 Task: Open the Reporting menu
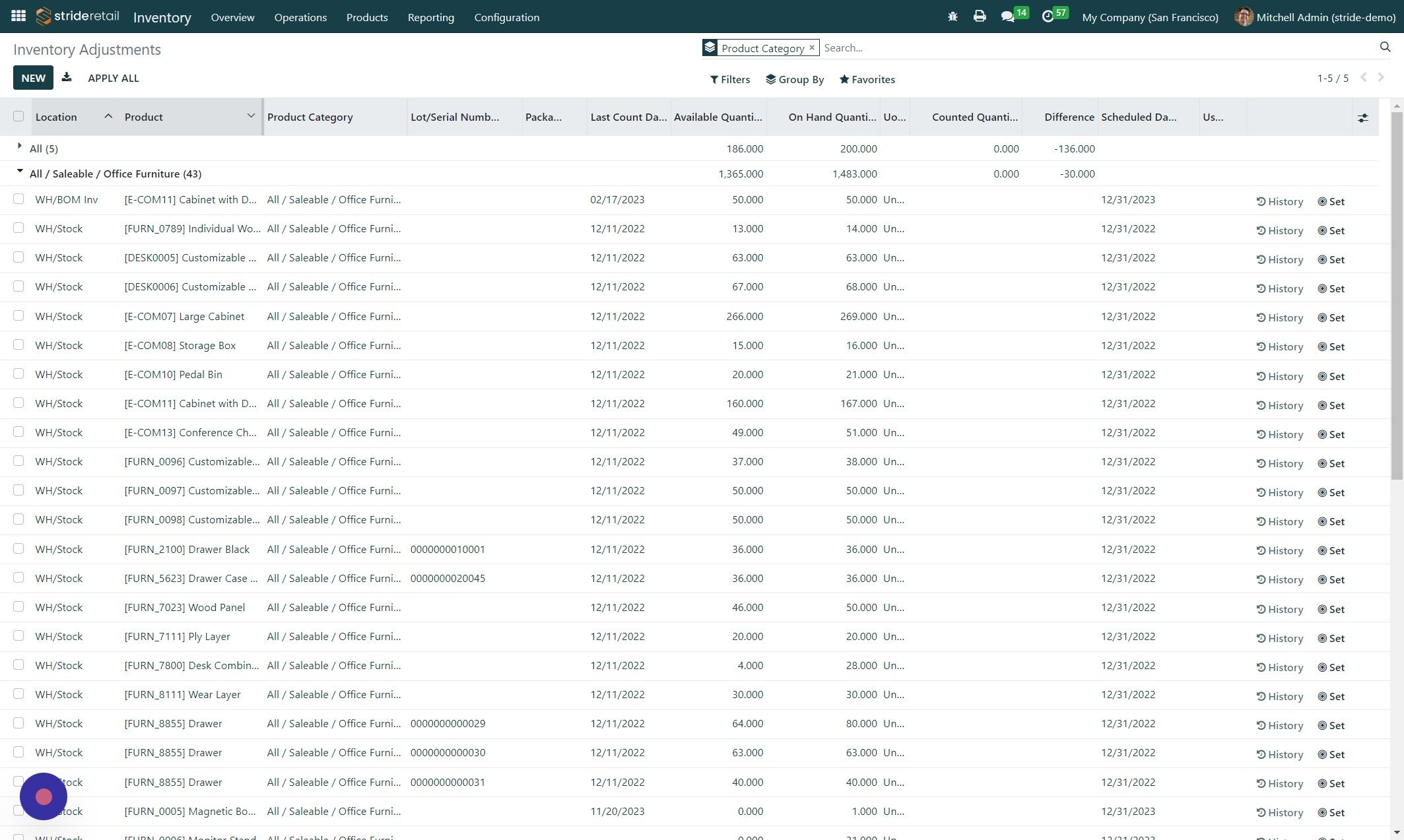click(430, 17)
